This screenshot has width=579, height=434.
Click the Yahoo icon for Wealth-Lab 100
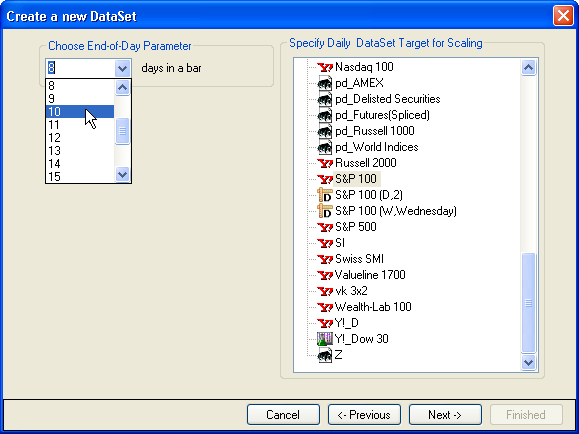(325, 307)
